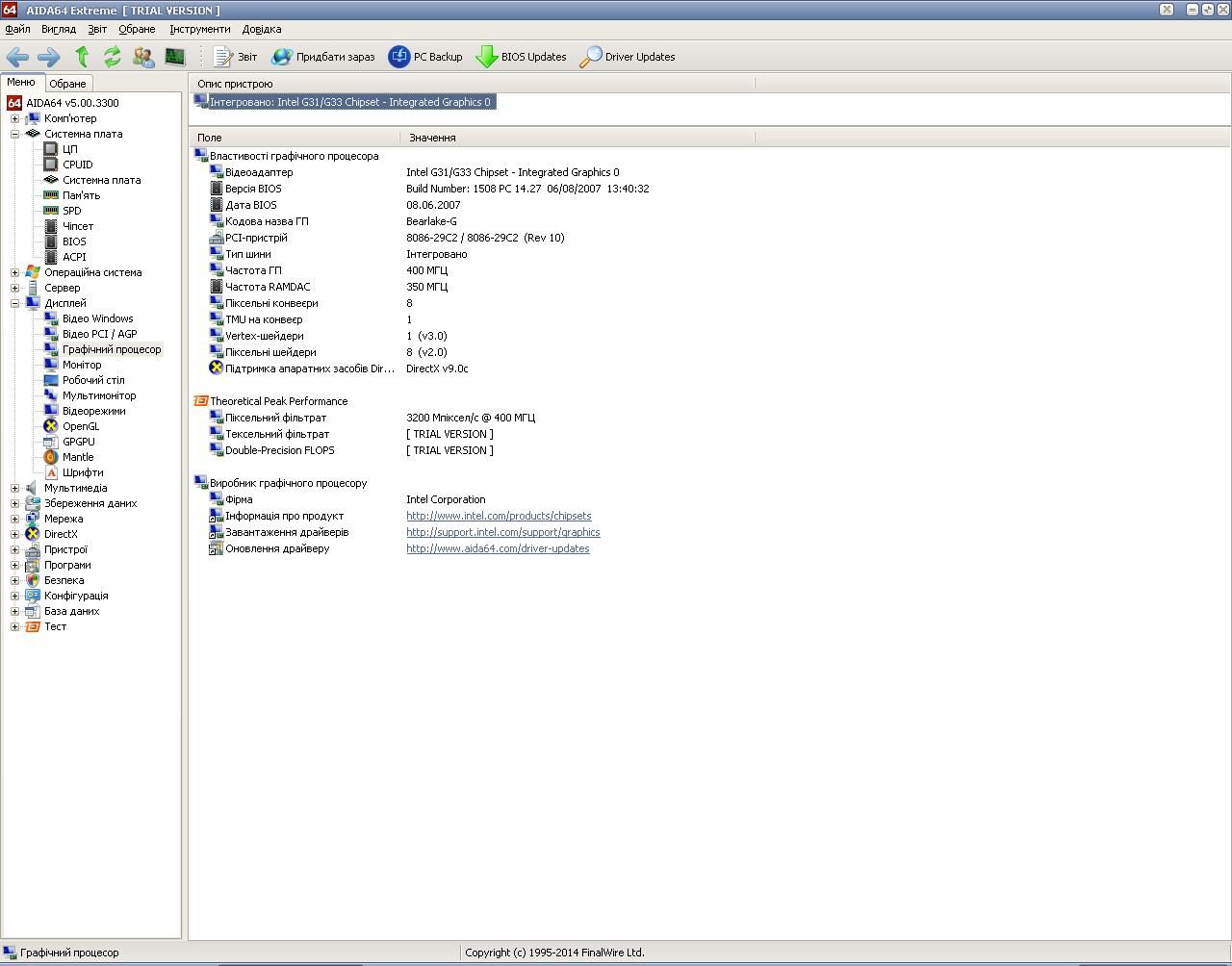Expand the Операційна система tree node
This screenshot has height=966, width=1232.
pyautogui.click(x=14, y=272)
